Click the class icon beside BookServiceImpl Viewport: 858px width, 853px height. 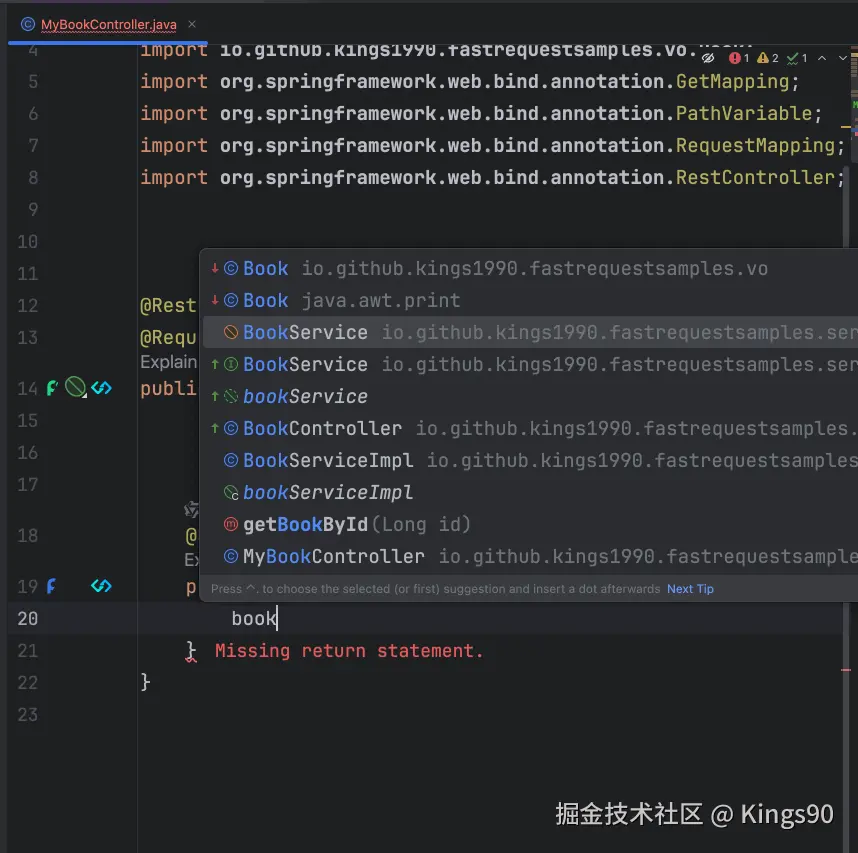tap(231, 460)
